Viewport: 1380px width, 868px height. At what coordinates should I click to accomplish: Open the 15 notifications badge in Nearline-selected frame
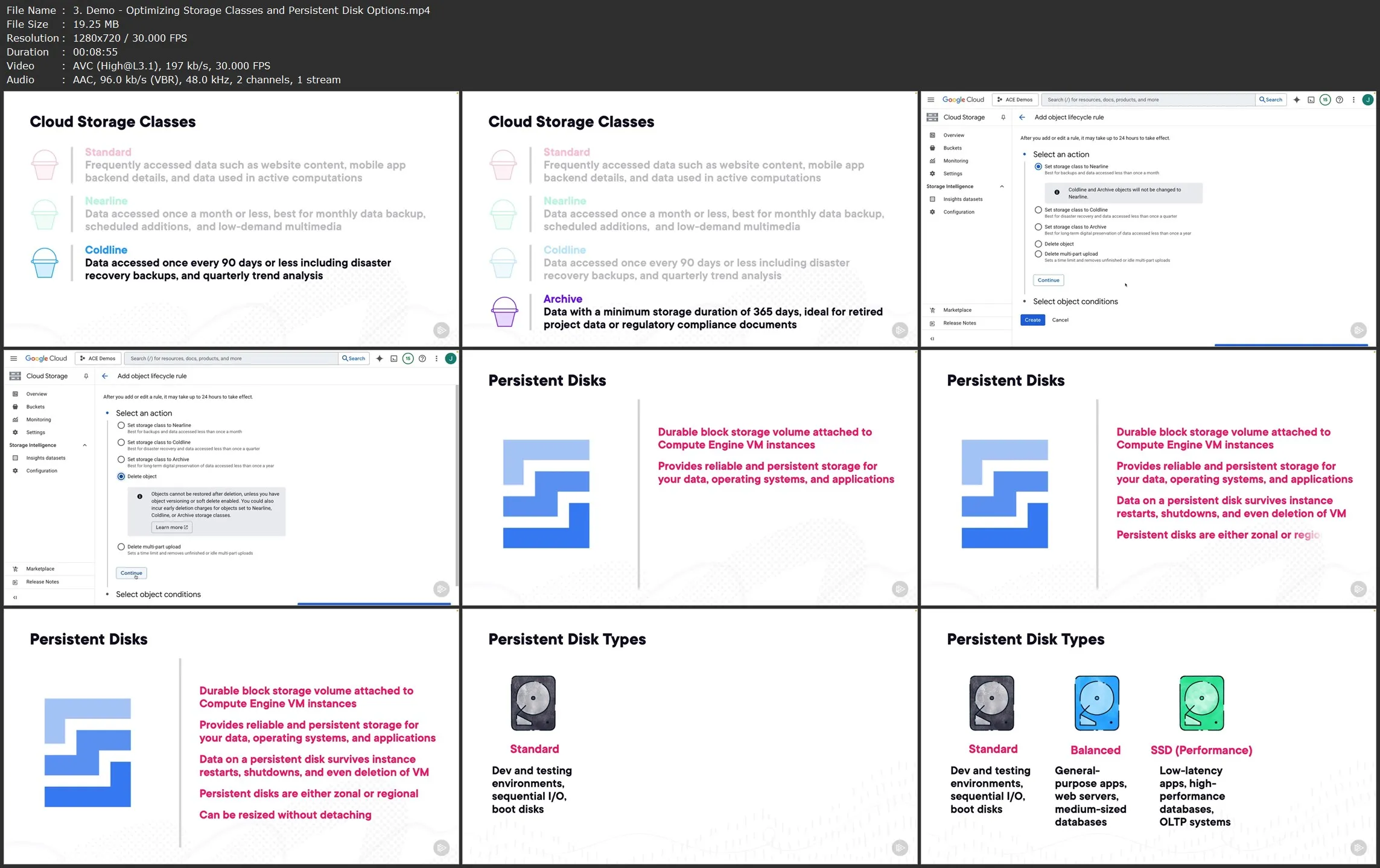pyautogui.click(x=1325, y=100)
